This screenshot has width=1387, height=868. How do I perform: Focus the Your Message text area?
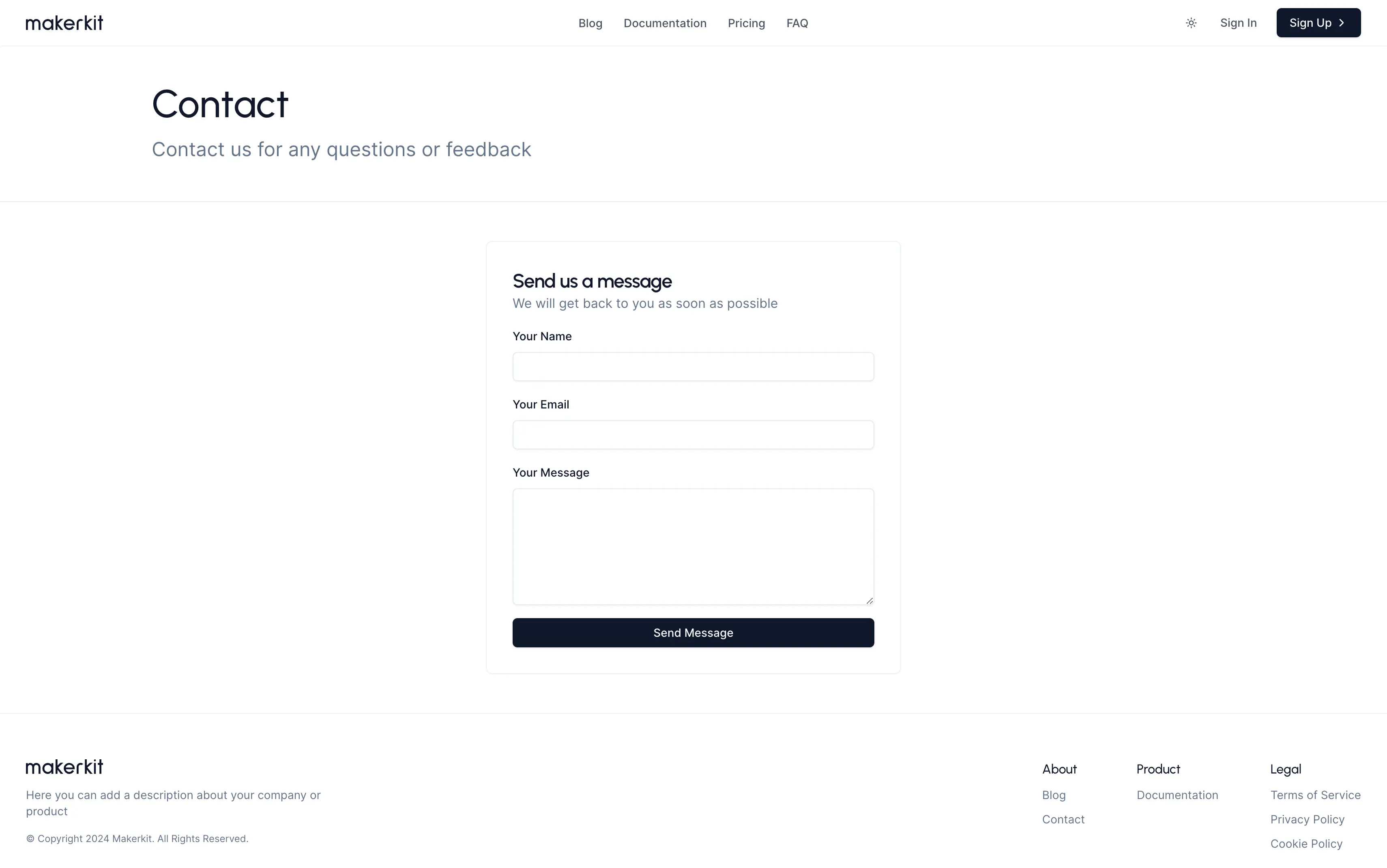tap(693, 546)
